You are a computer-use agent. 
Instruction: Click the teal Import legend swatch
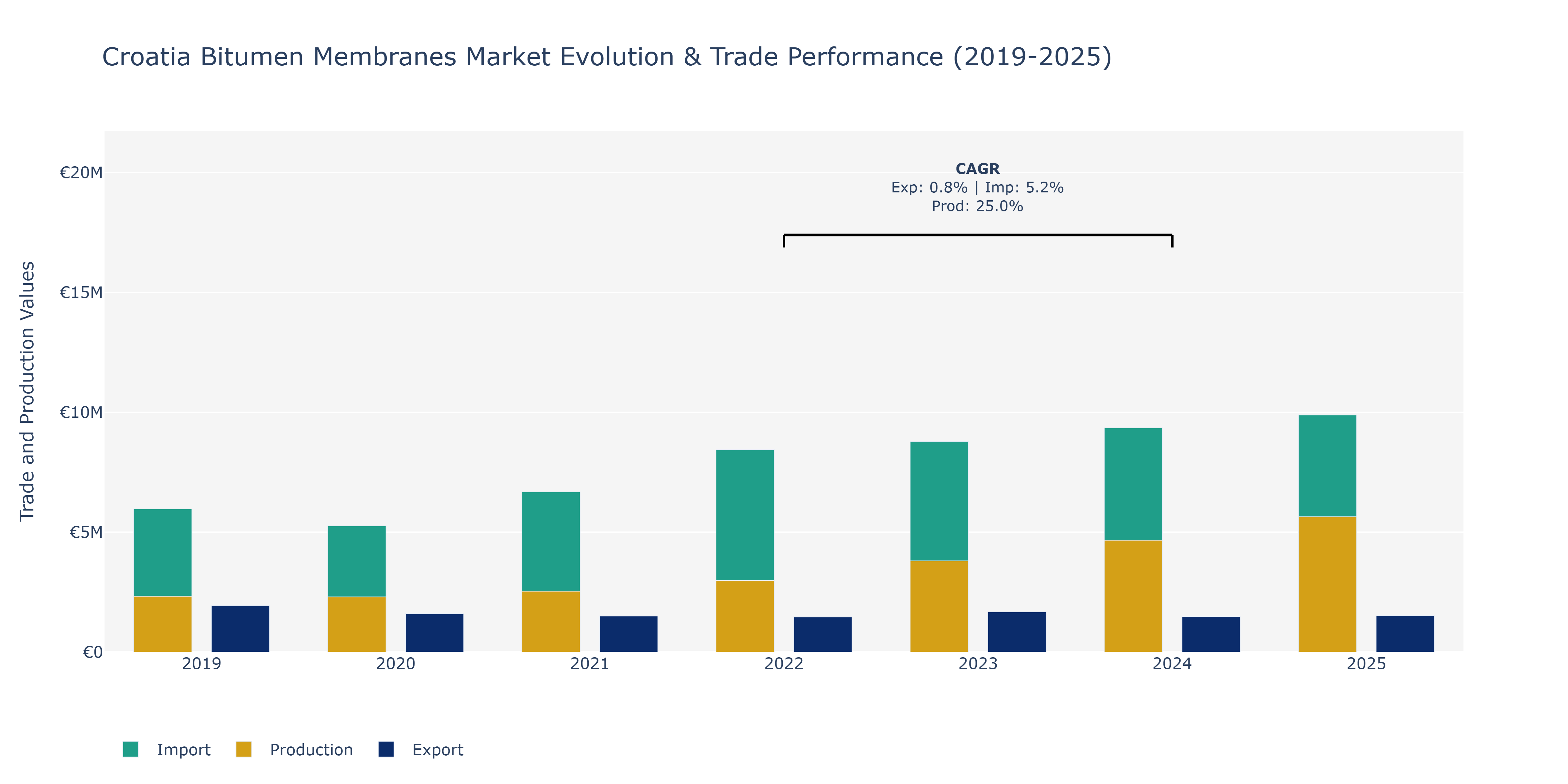(x=130, y=749)
